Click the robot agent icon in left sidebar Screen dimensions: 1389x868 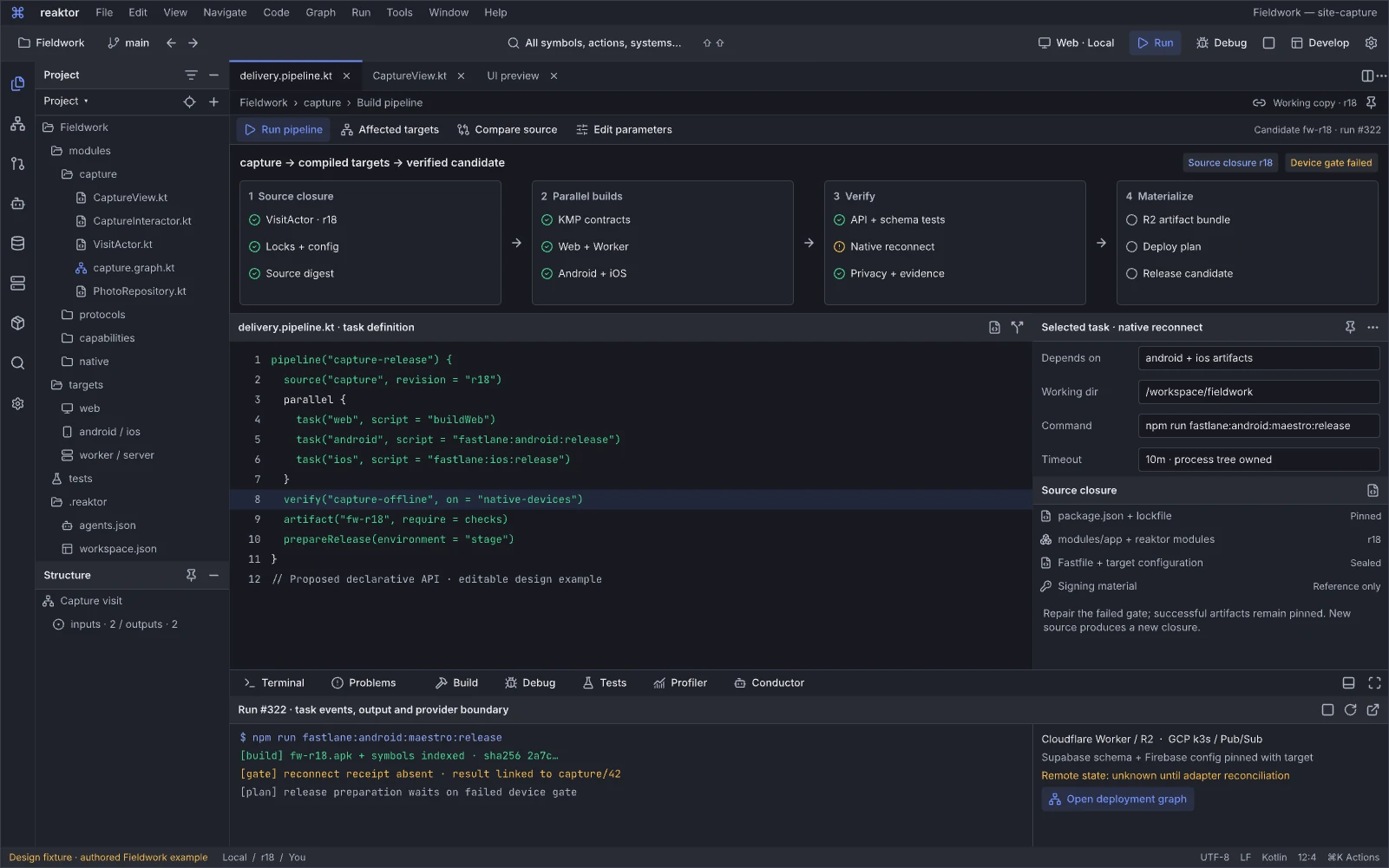[17, 204]
